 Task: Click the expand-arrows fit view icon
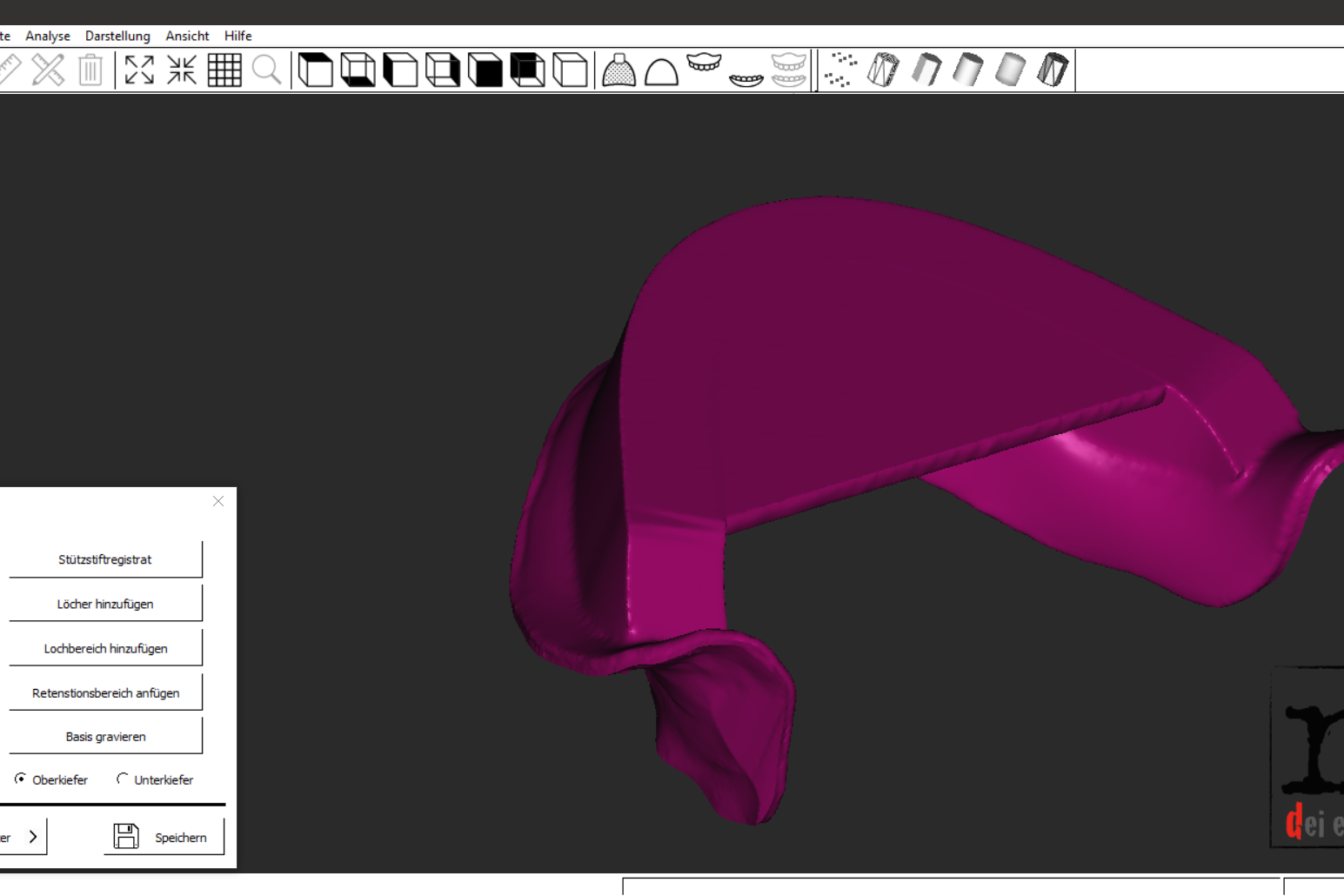click(x=139, y=70)
